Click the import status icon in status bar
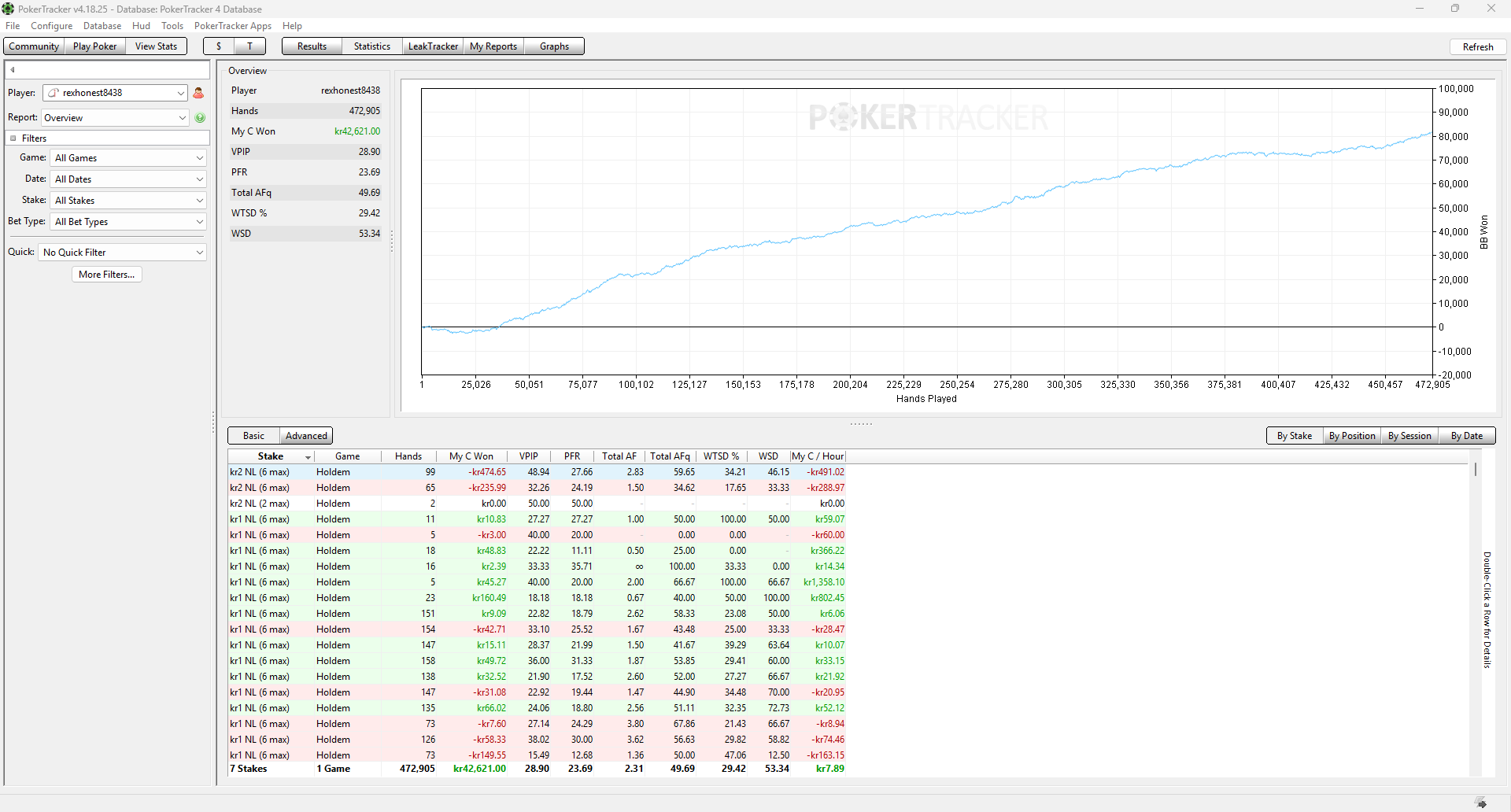The image size is (1511, 812). click(x=1480, y=803)
